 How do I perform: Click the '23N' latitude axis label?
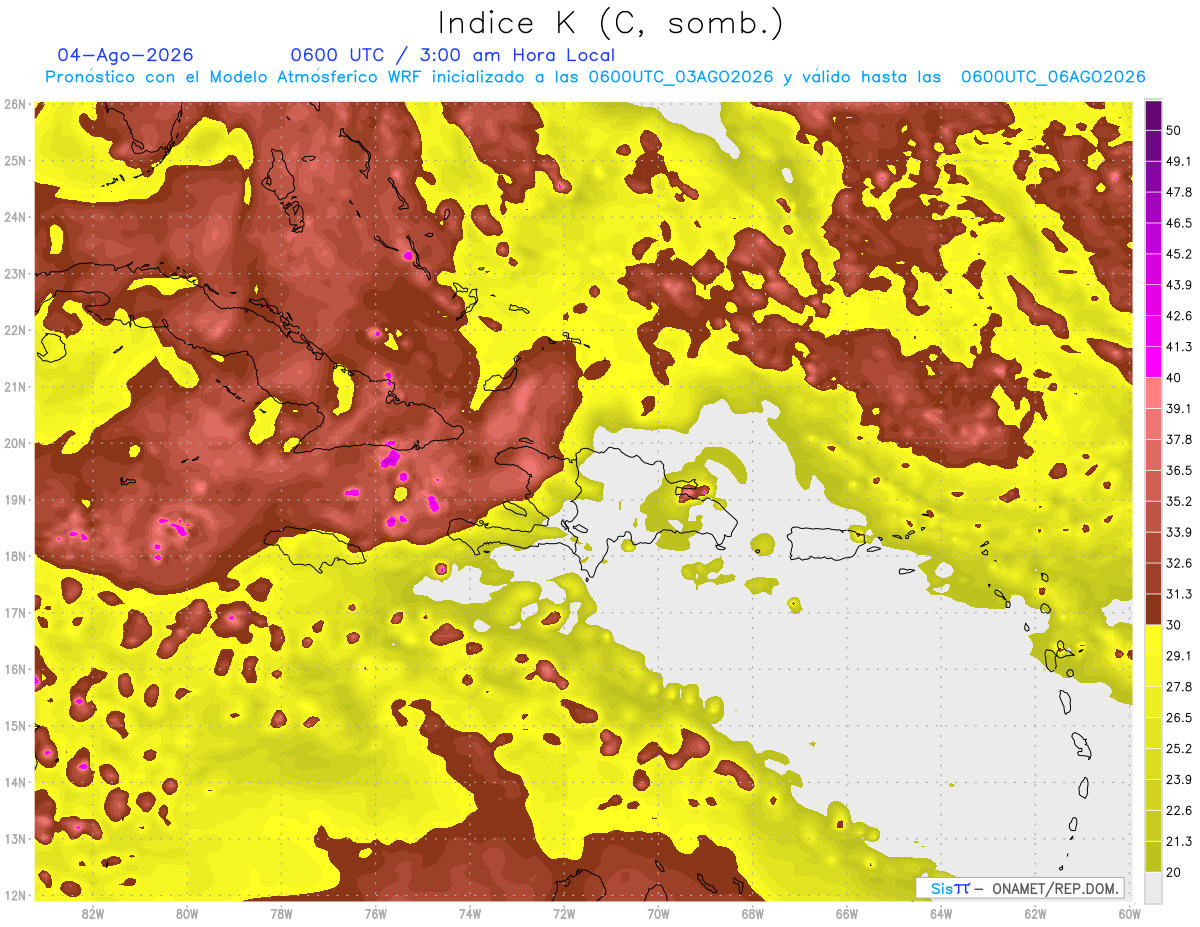click(x=15, y=273)
